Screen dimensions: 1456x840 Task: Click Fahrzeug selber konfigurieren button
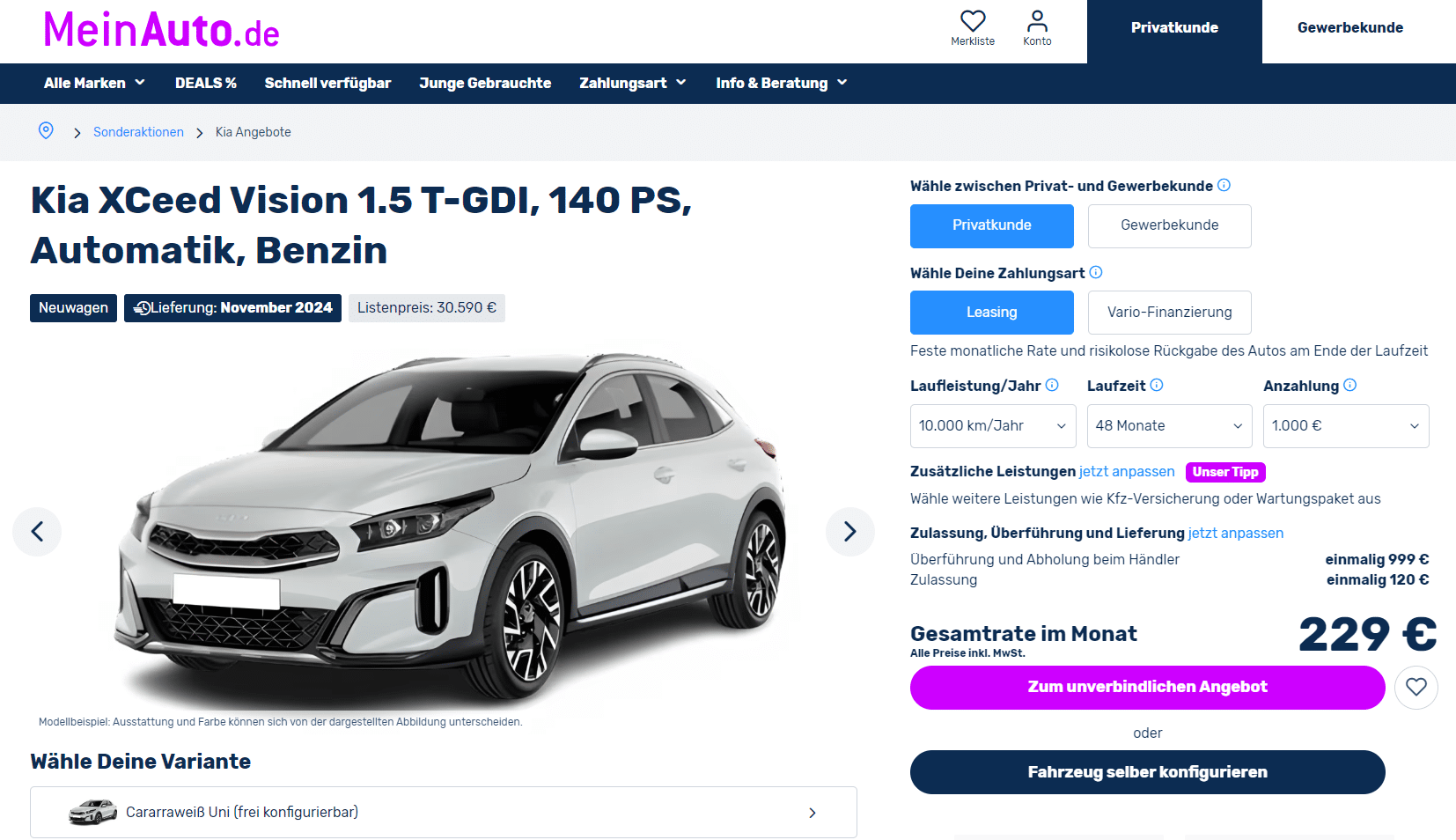1147,772
